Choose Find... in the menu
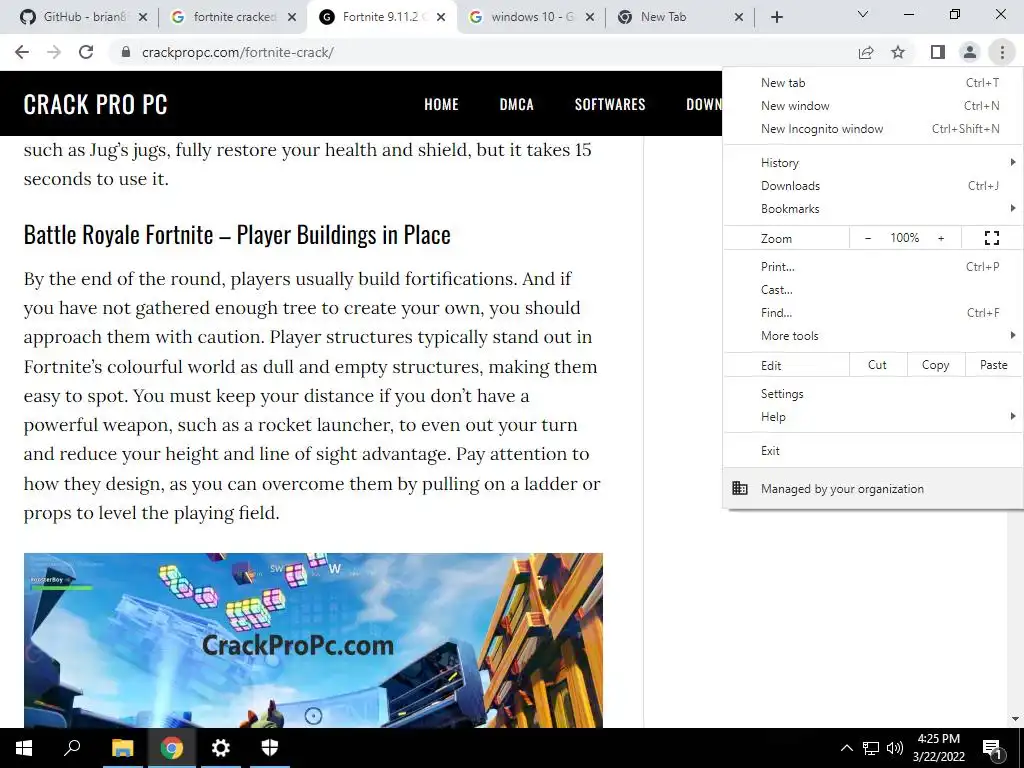 [x=872, y=313]
